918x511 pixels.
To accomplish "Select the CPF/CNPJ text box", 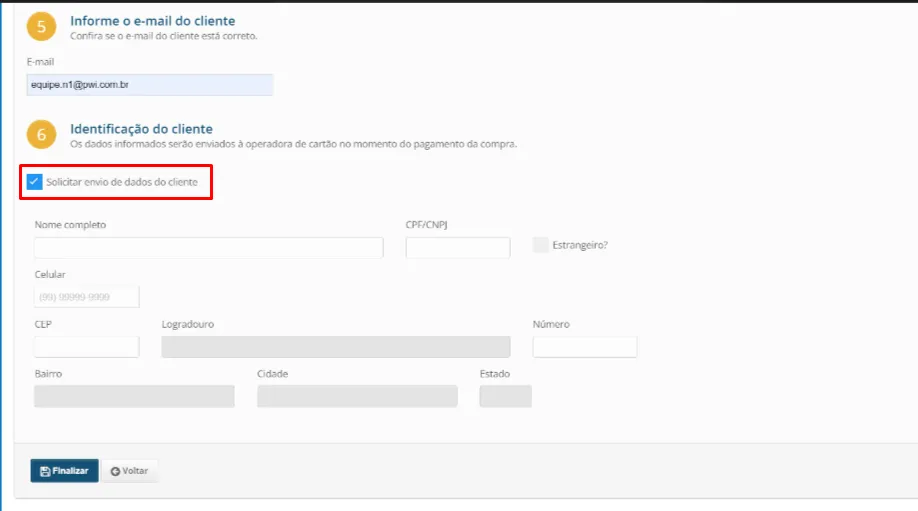I will pyautogui.click(x=457, y=248).
